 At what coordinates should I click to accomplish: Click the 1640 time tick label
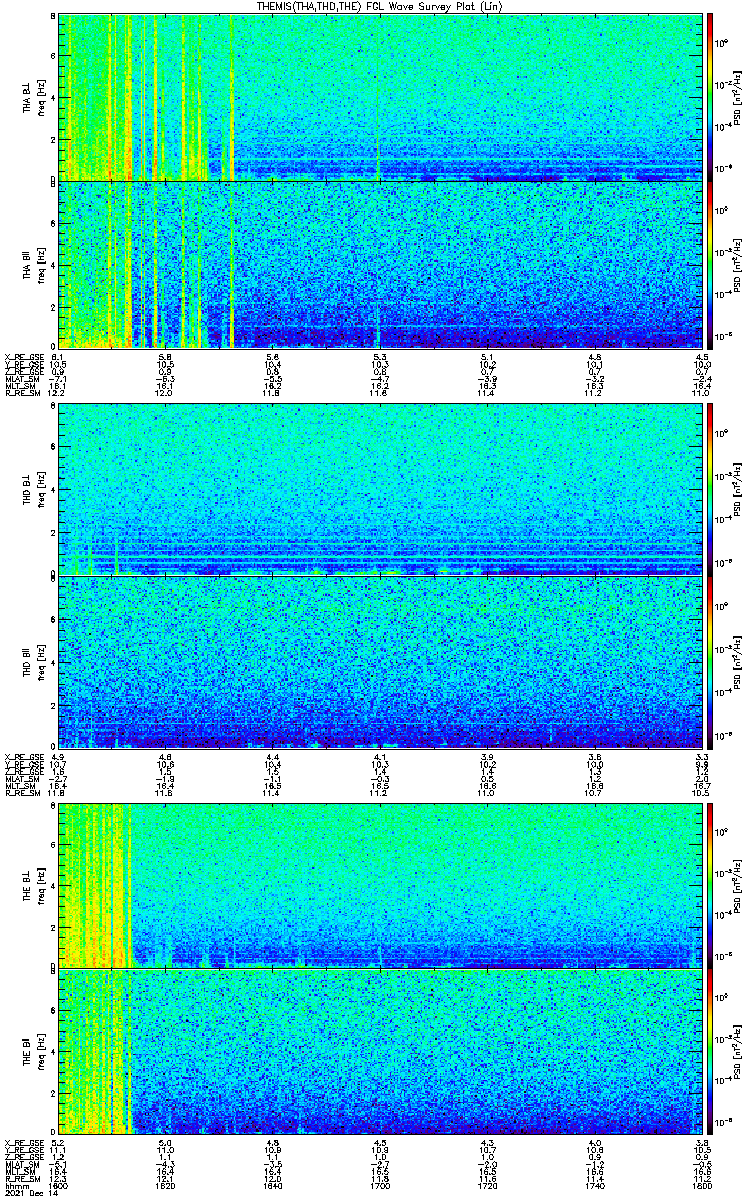[273, 1186]
